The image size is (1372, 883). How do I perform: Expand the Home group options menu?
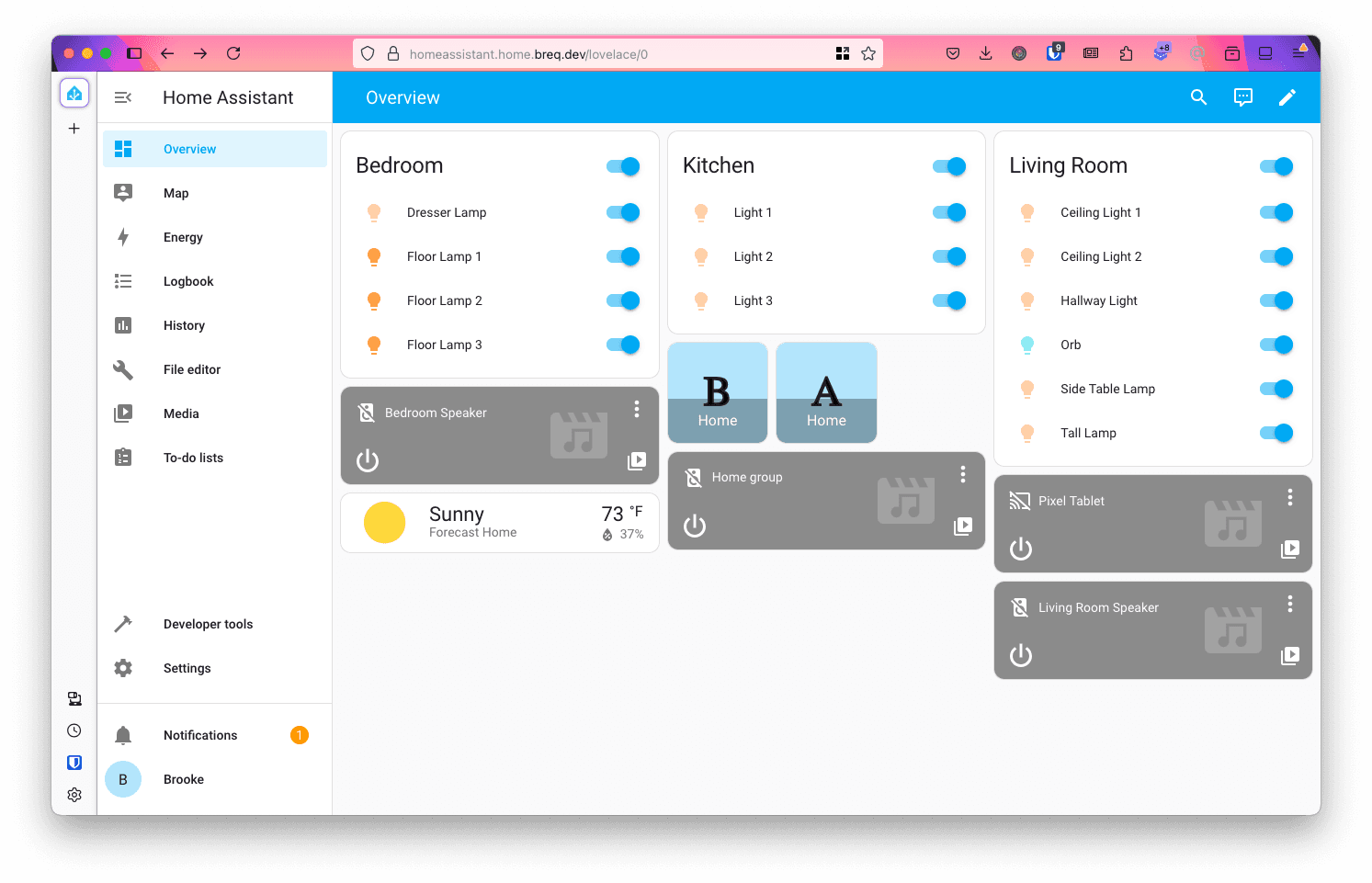[962, 474]
